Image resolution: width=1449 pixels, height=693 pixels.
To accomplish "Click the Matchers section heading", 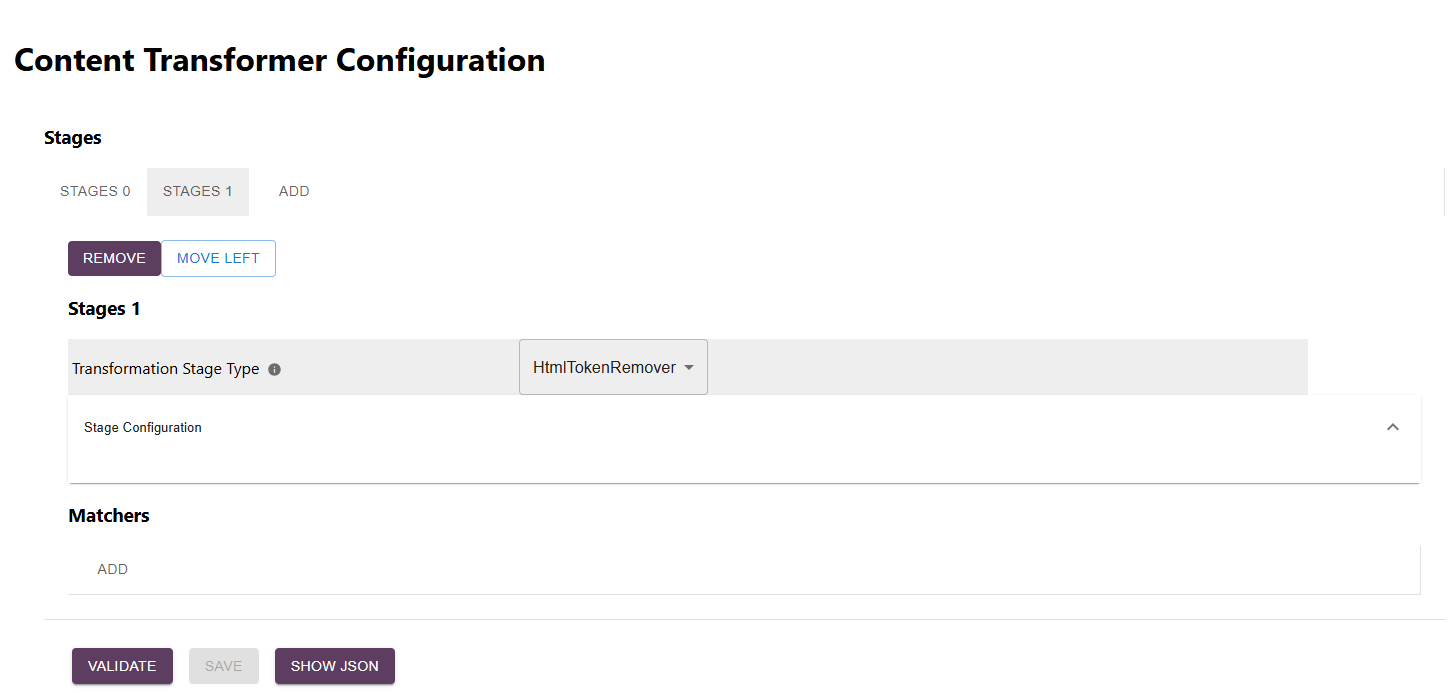I will click(109, 516).
